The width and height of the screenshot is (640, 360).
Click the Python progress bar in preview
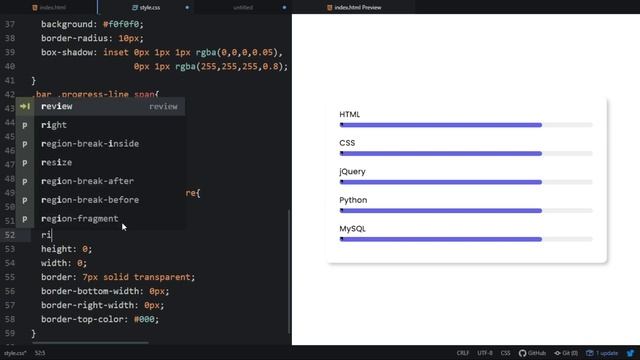point(466,211)
